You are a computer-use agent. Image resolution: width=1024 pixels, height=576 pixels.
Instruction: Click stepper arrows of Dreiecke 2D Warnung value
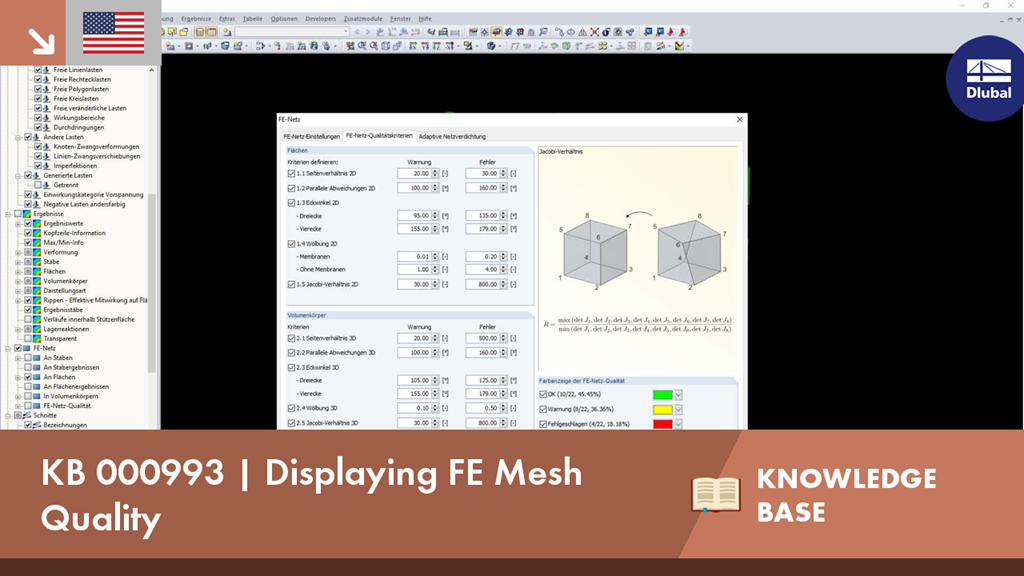click(x=435, y=216)
